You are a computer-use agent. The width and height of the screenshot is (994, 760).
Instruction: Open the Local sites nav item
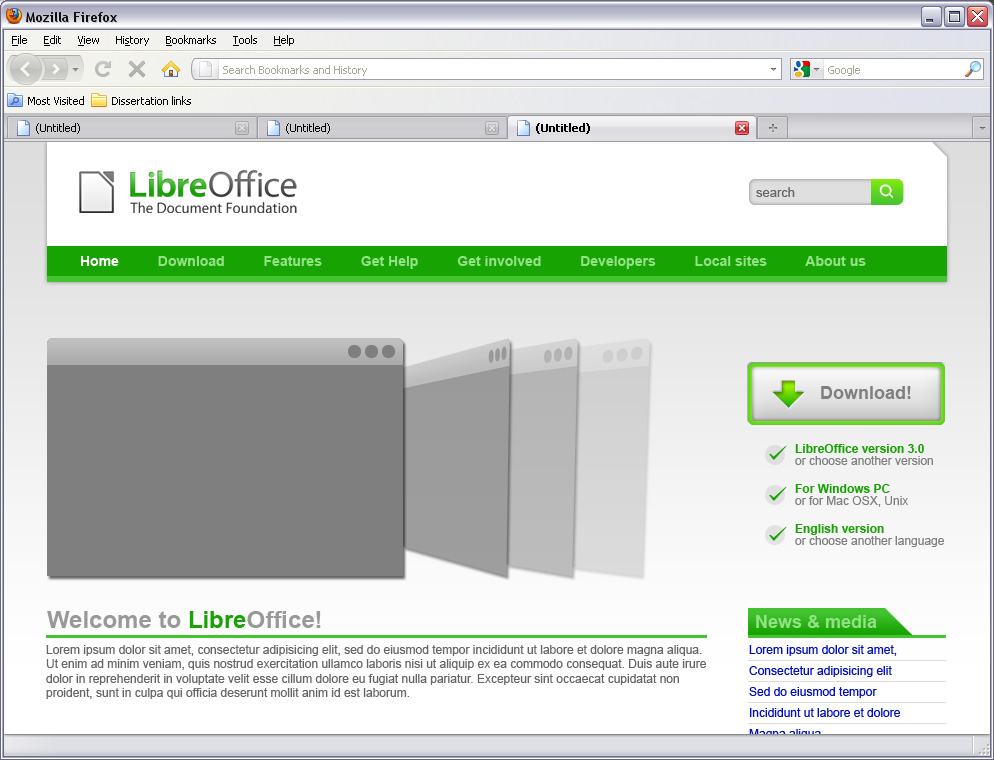[x=730, y=261]
